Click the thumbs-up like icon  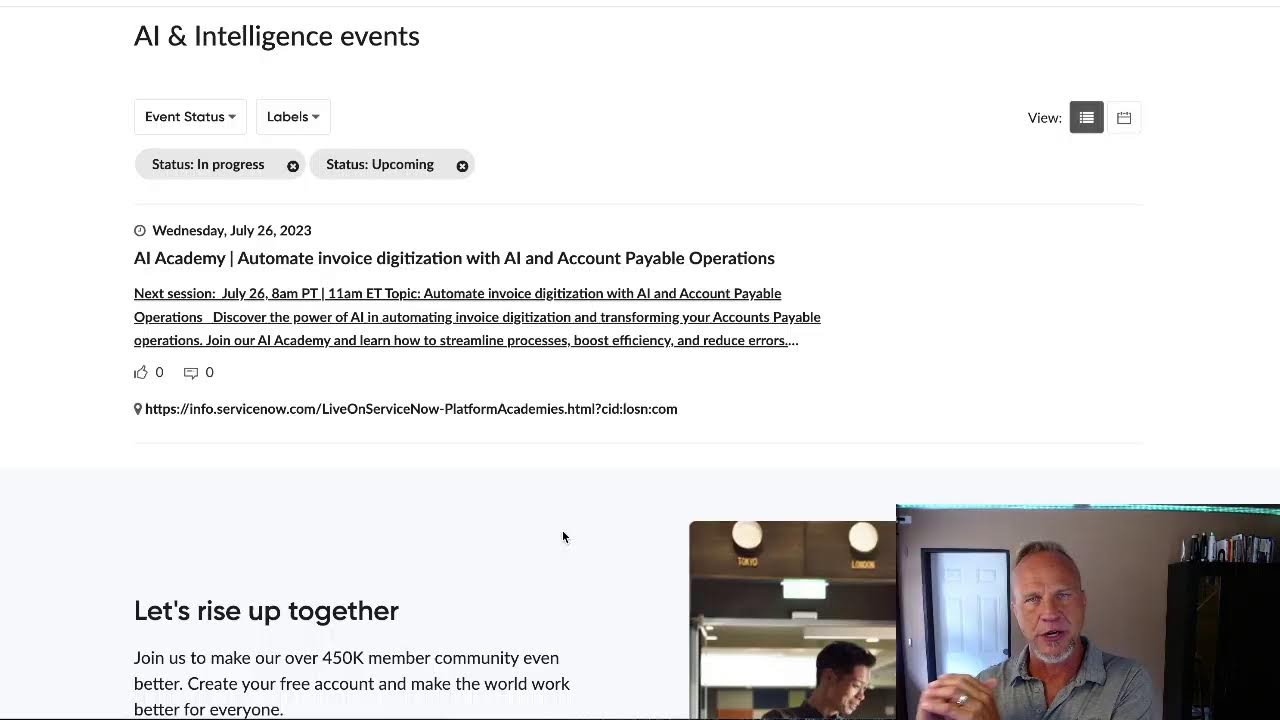tap(140, 372)
